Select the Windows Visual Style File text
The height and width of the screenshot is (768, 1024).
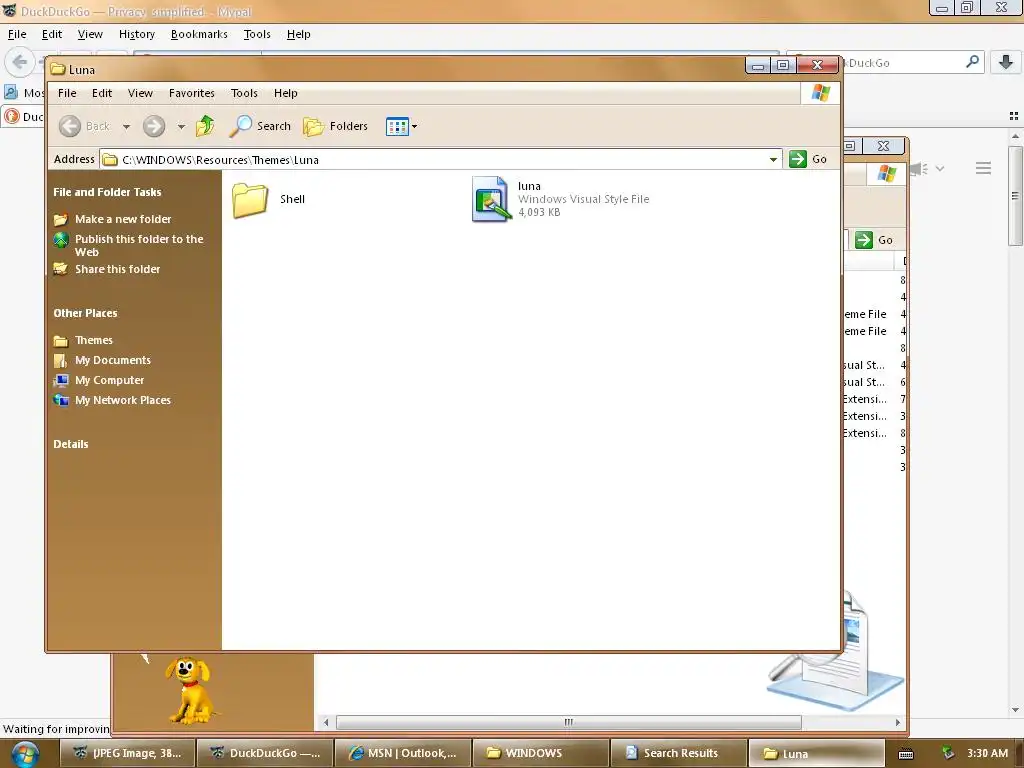click(583, 199)
